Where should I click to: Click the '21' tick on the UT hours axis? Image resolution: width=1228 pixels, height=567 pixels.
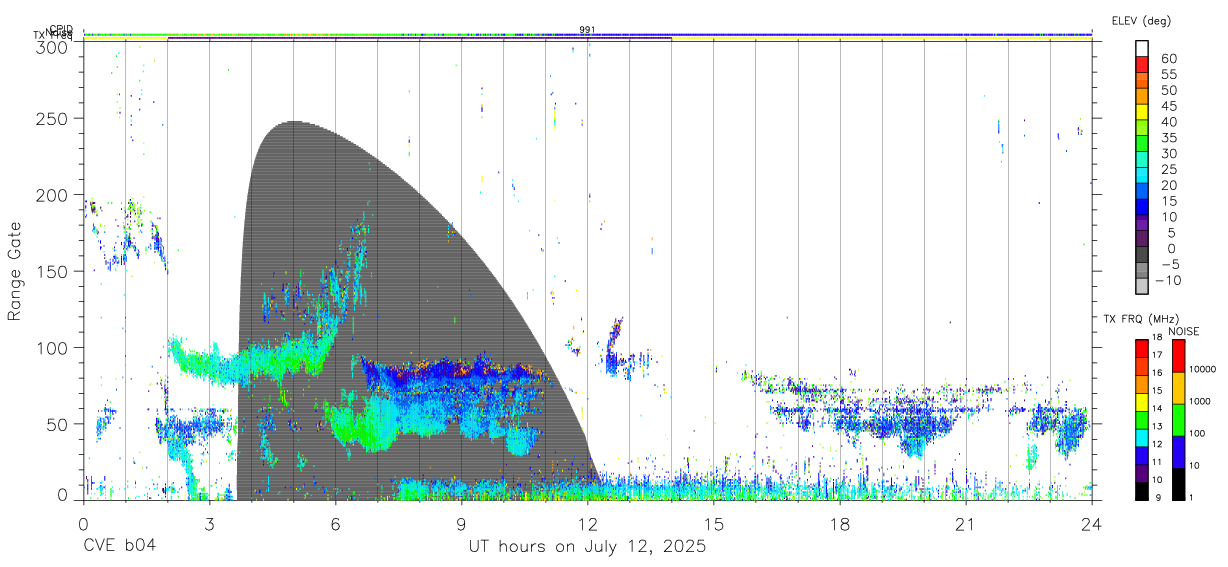tap(965, 524)
